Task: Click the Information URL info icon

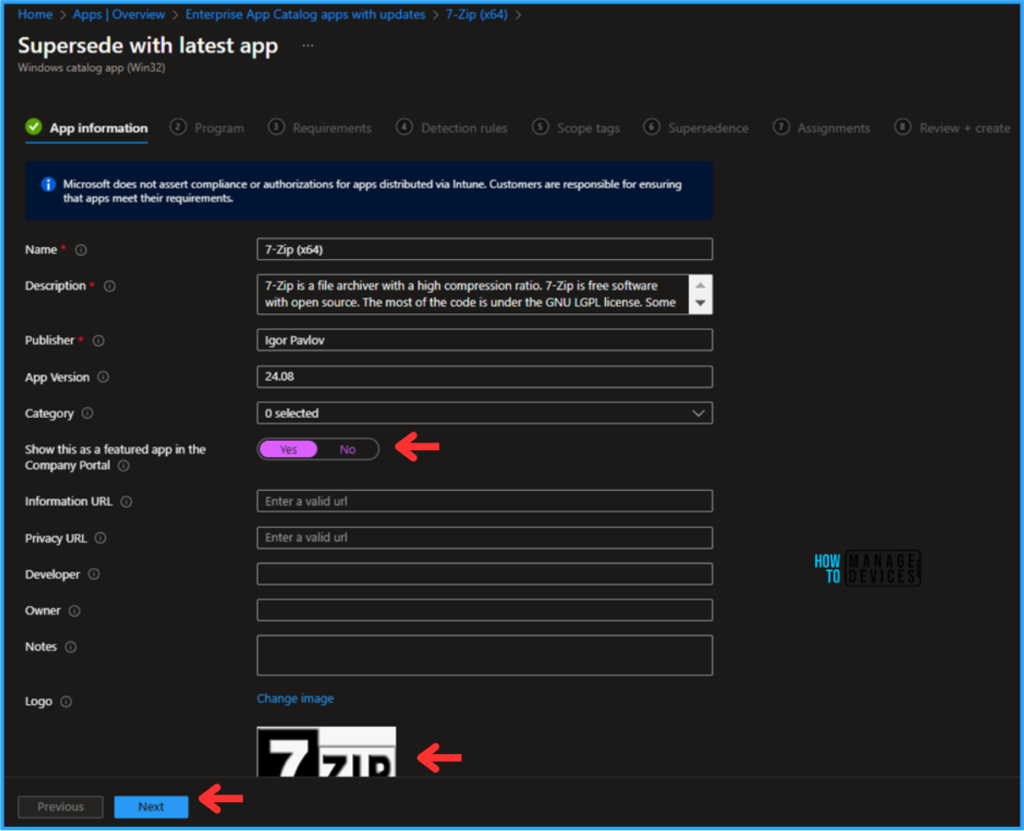Action: tap(127, 502)
